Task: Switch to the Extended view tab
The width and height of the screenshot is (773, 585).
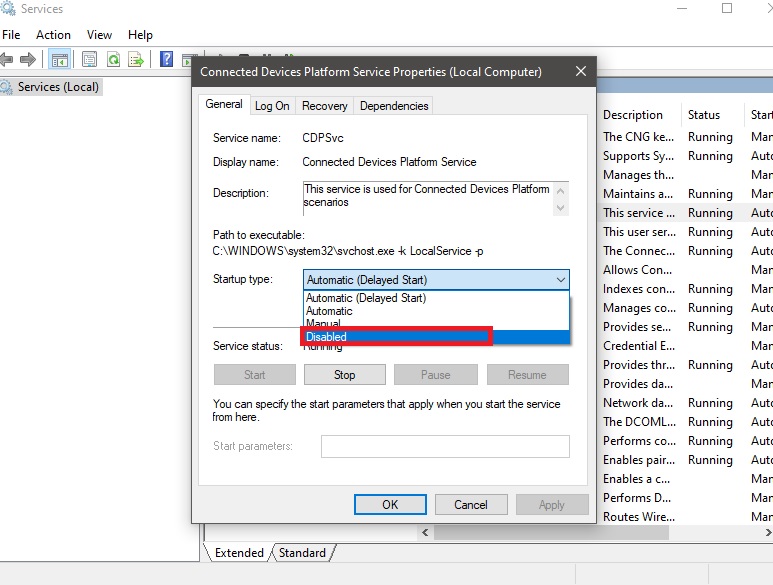Action: pos(239,553)
